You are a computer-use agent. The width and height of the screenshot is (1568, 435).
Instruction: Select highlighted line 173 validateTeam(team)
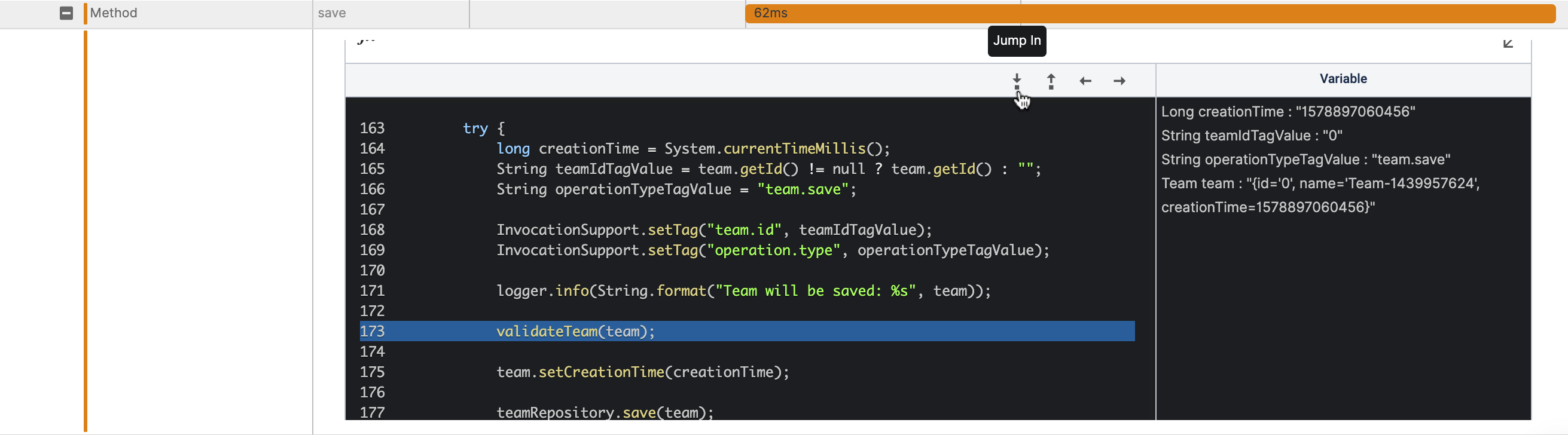tap(747, 331)
